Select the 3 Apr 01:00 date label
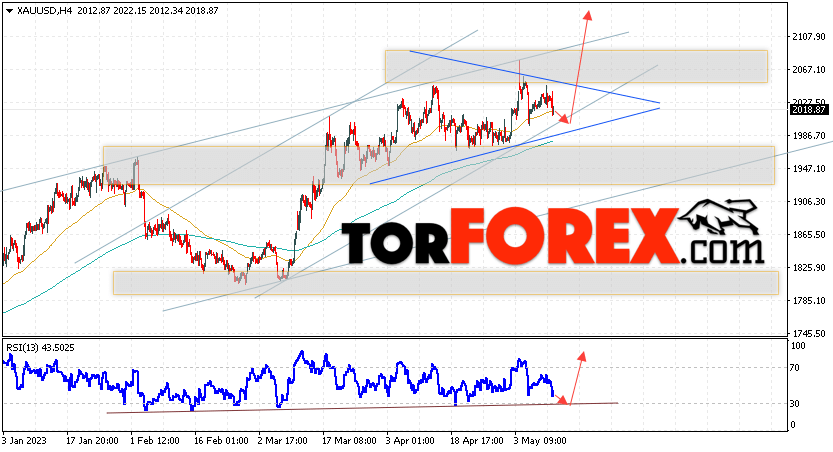The image size is (833, 452). coord(410,441)
